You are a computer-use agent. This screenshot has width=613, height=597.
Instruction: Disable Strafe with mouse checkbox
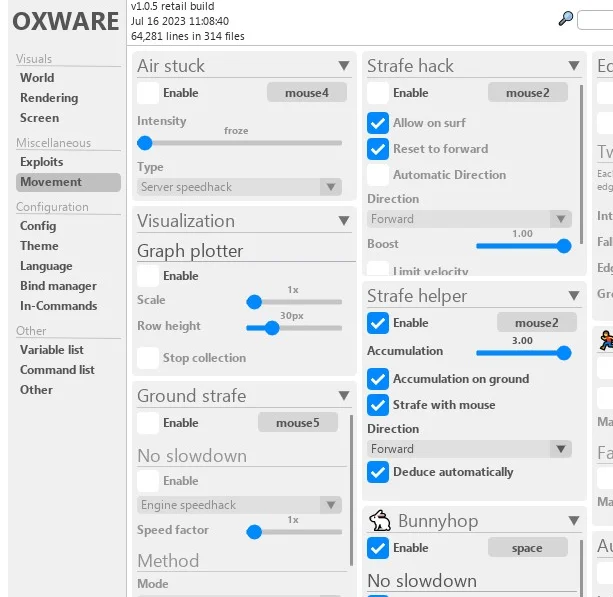pyautogui.click(x=378, y=405)
